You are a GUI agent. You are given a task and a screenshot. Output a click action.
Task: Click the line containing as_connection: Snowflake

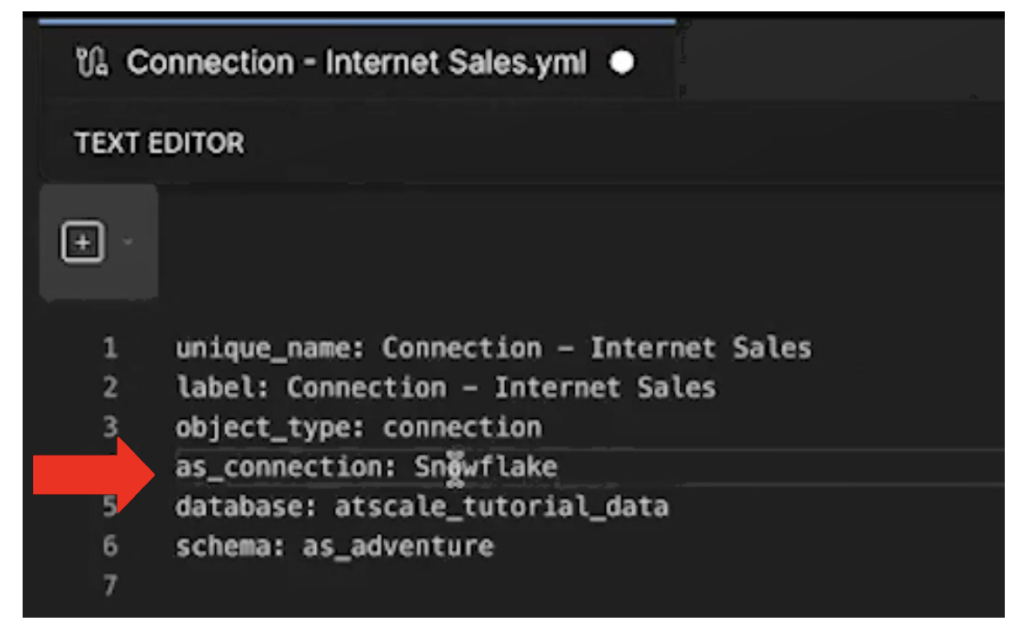coord(366,466)
